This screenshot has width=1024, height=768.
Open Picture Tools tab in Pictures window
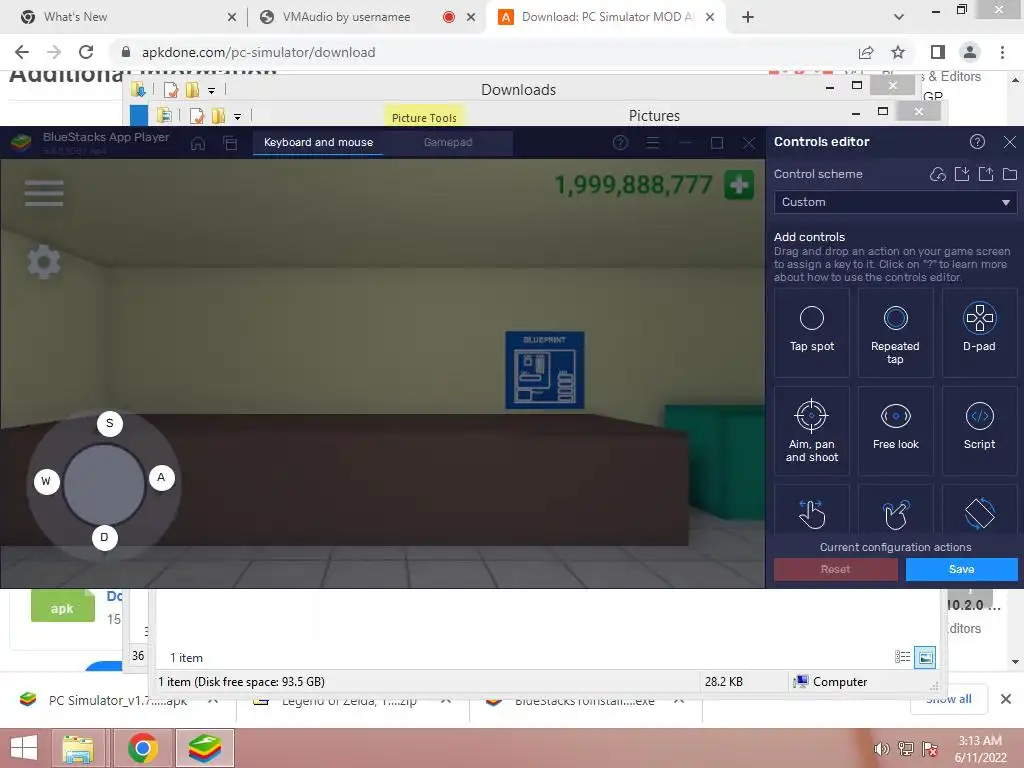424,118
